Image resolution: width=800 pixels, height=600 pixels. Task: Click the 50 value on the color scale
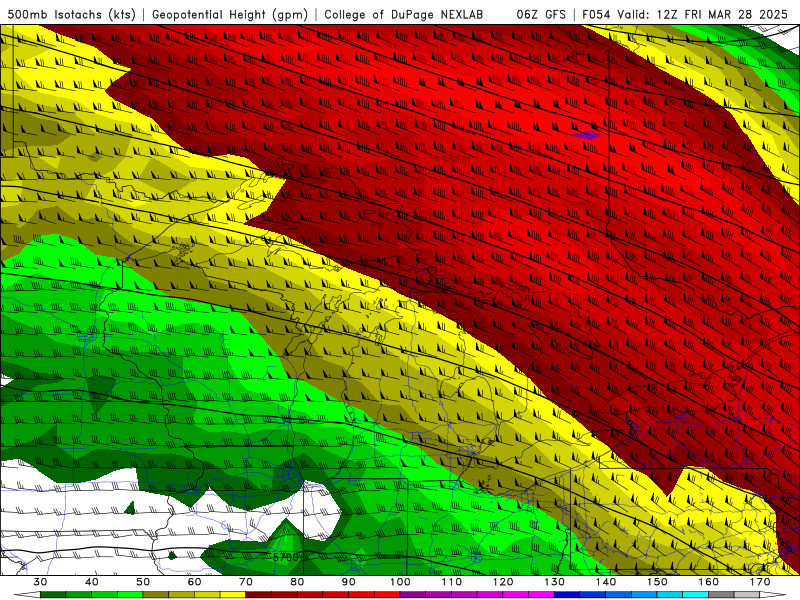click(x=143, y=582)
